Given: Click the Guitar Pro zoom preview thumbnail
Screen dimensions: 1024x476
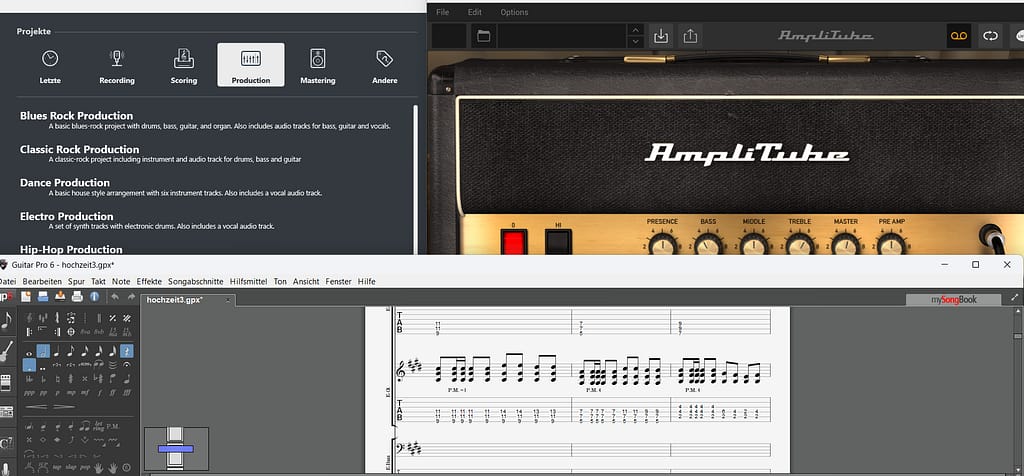Looking at the screenshot, I should coord(176,449).
